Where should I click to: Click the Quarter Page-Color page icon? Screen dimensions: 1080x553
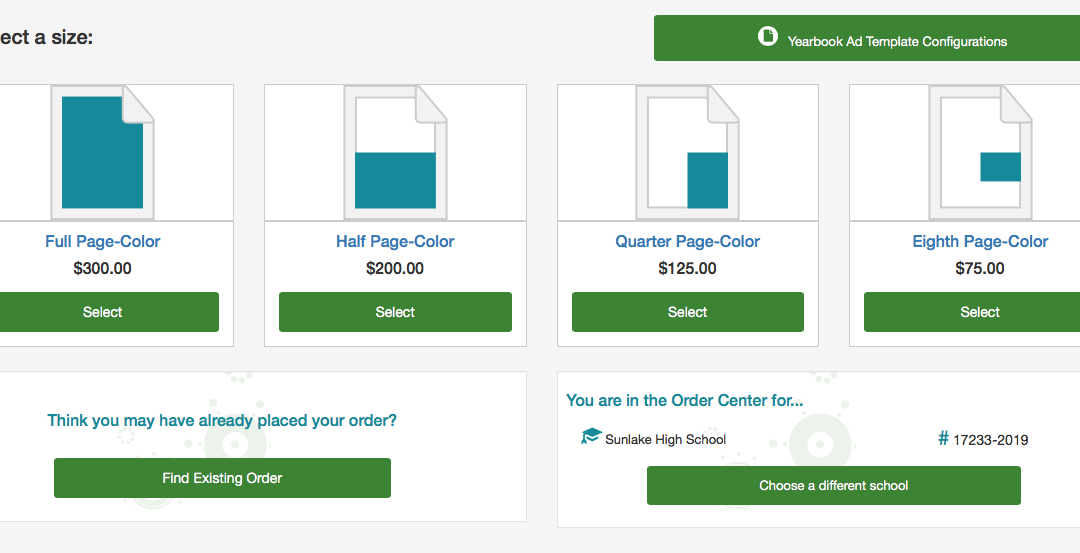point(687,152)
